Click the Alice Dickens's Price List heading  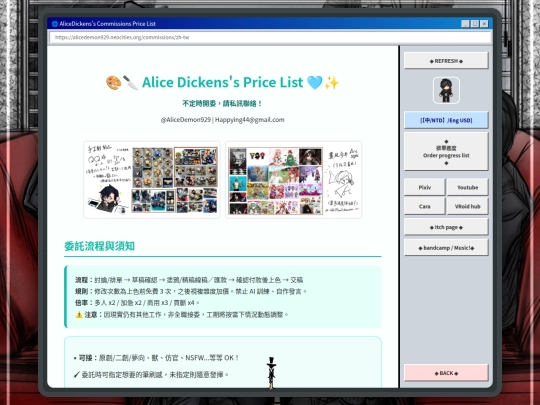coord(222,82)
